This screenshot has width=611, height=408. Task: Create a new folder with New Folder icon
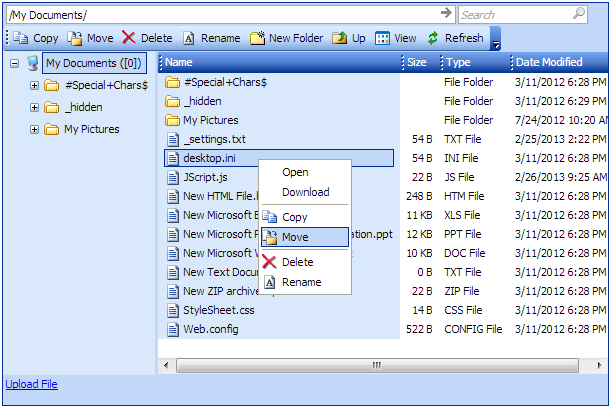[x=258, y=38]
